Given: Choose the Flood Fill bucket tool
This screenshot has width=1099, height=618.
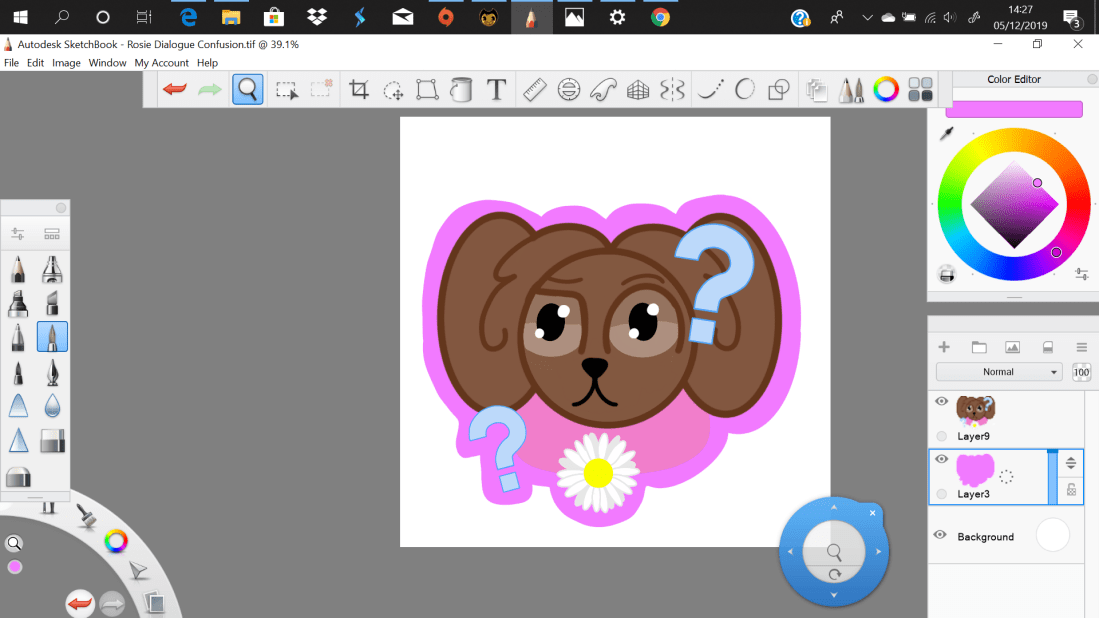Looking at the screenshot, I should click(x=461, y=90).
